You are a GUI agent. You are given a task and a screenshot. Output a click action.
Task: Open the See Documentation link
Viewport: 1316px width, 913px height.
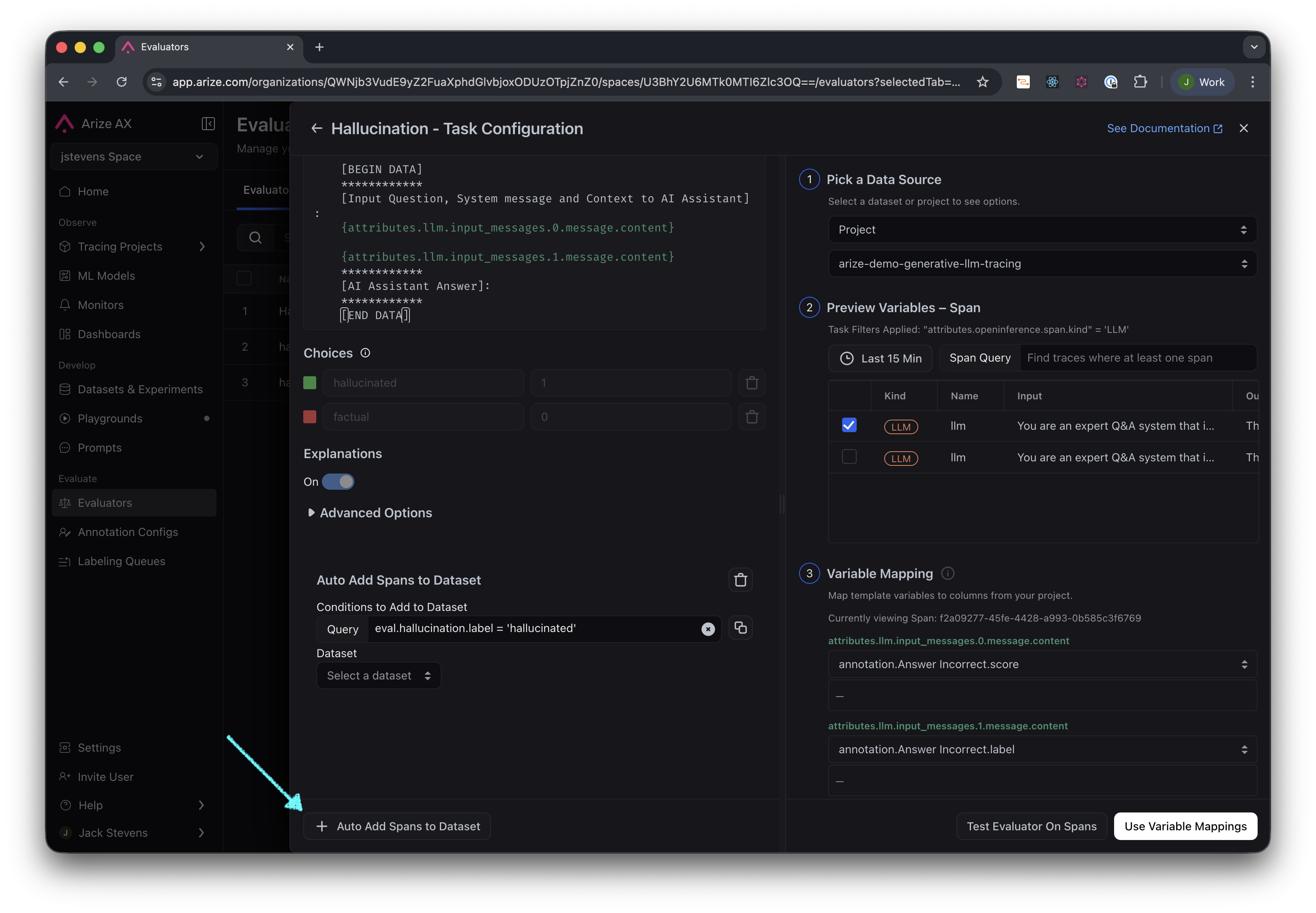point(1164,129)
